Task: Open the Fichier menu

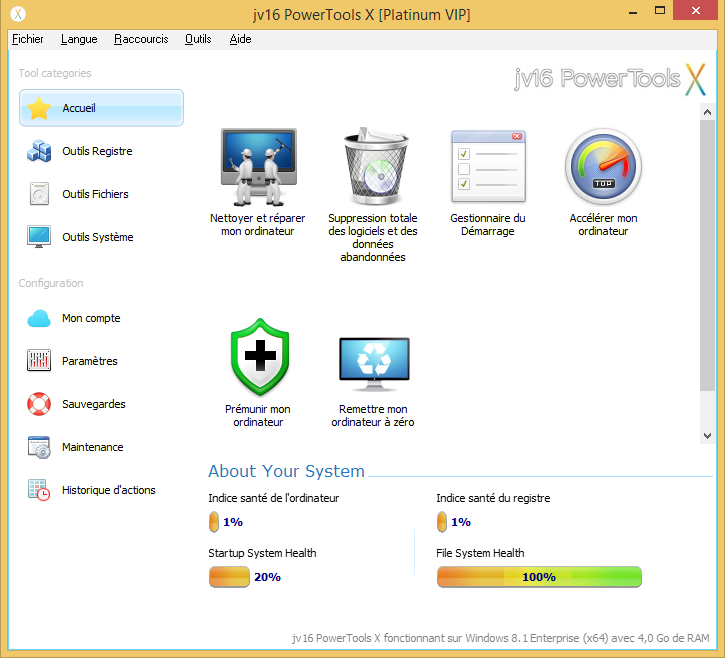Action: tap(28, 39)
